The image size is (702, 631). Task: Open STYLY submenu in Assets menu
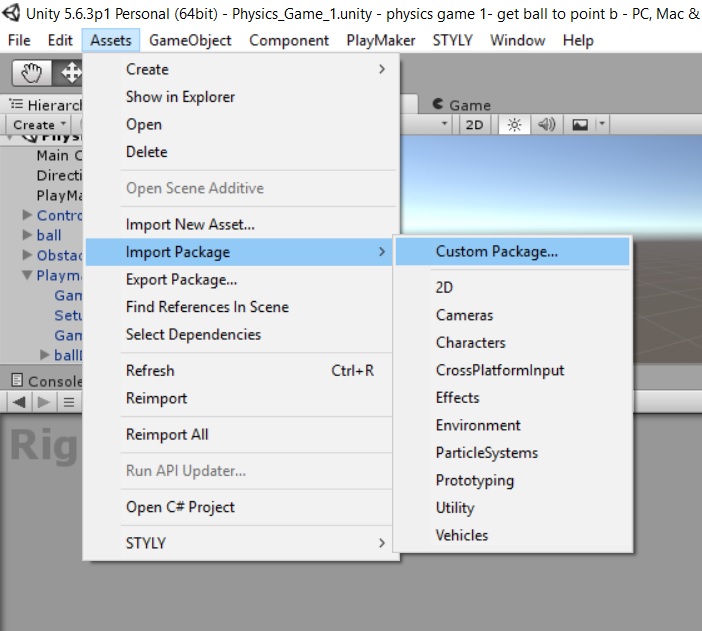(x=241, y=543)
